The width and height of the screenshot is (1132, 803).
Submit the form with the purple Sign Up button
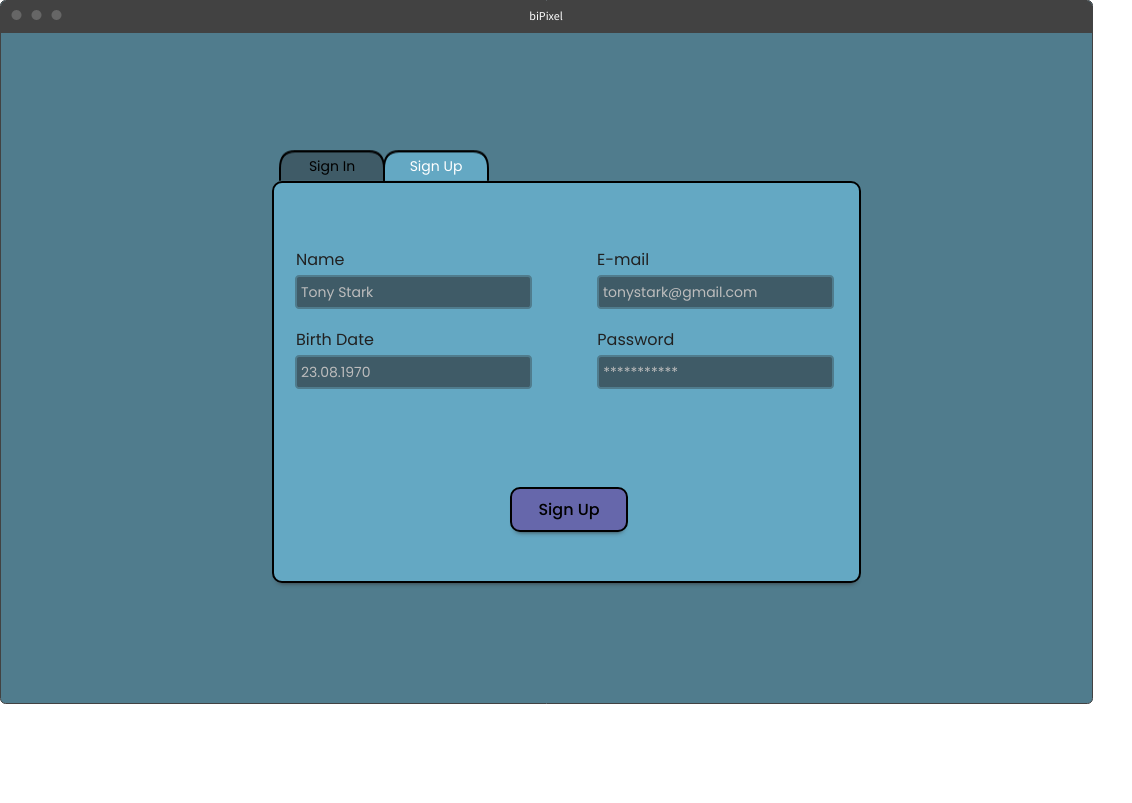pos(569,510)
